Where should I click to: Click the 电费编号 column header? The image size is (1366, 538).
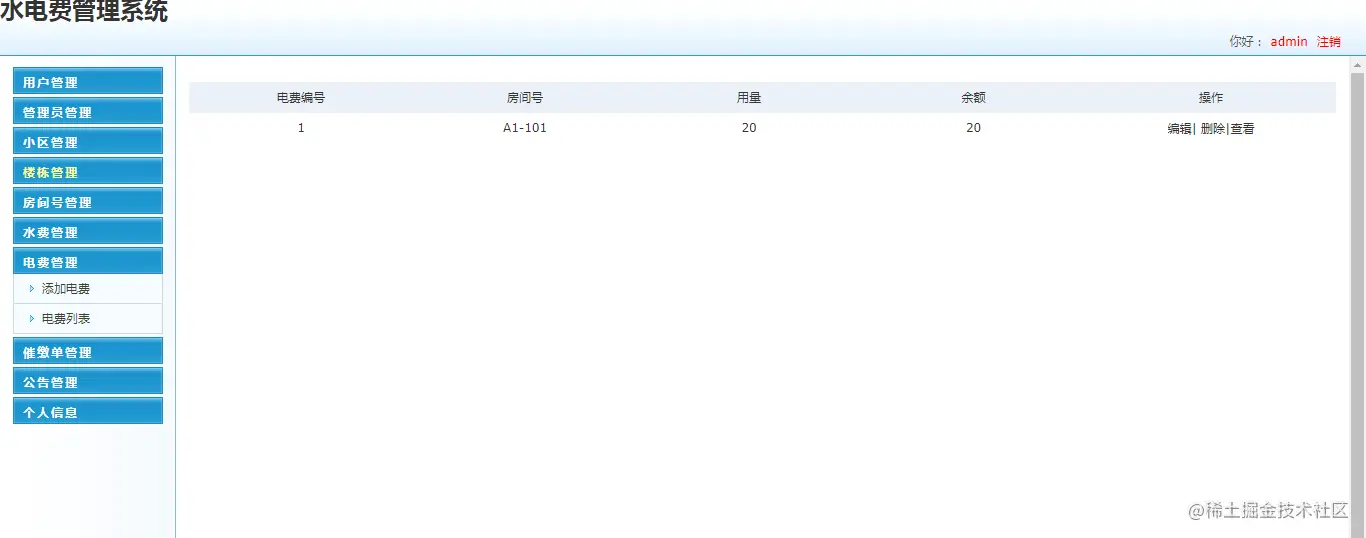pyautogui.click(x=301, y=98)
